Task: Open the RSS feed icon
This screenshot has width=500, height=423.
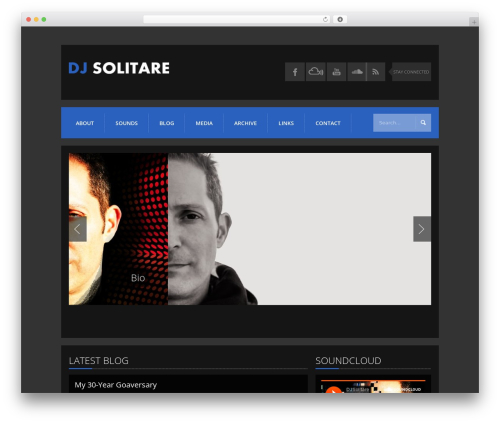Action: point(376,72)
